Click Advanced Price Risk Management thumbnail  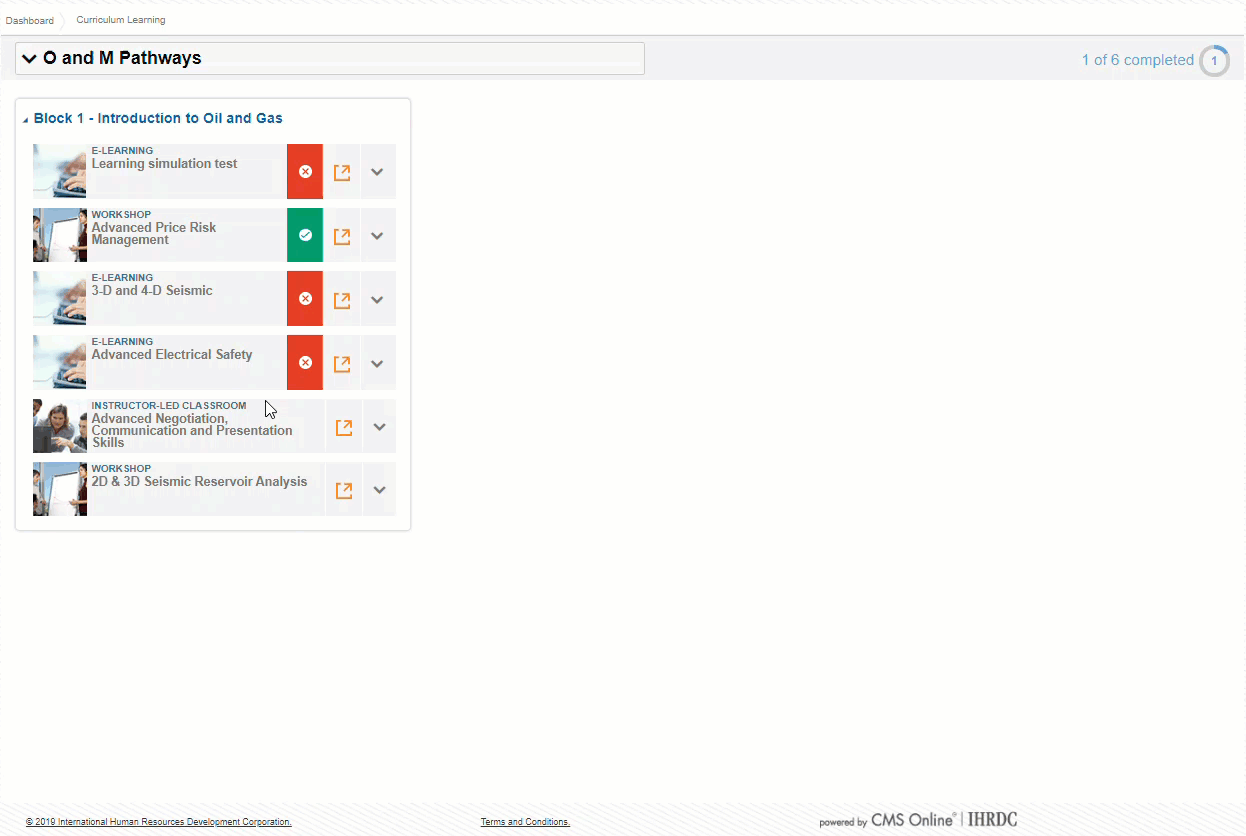point(60,235)
